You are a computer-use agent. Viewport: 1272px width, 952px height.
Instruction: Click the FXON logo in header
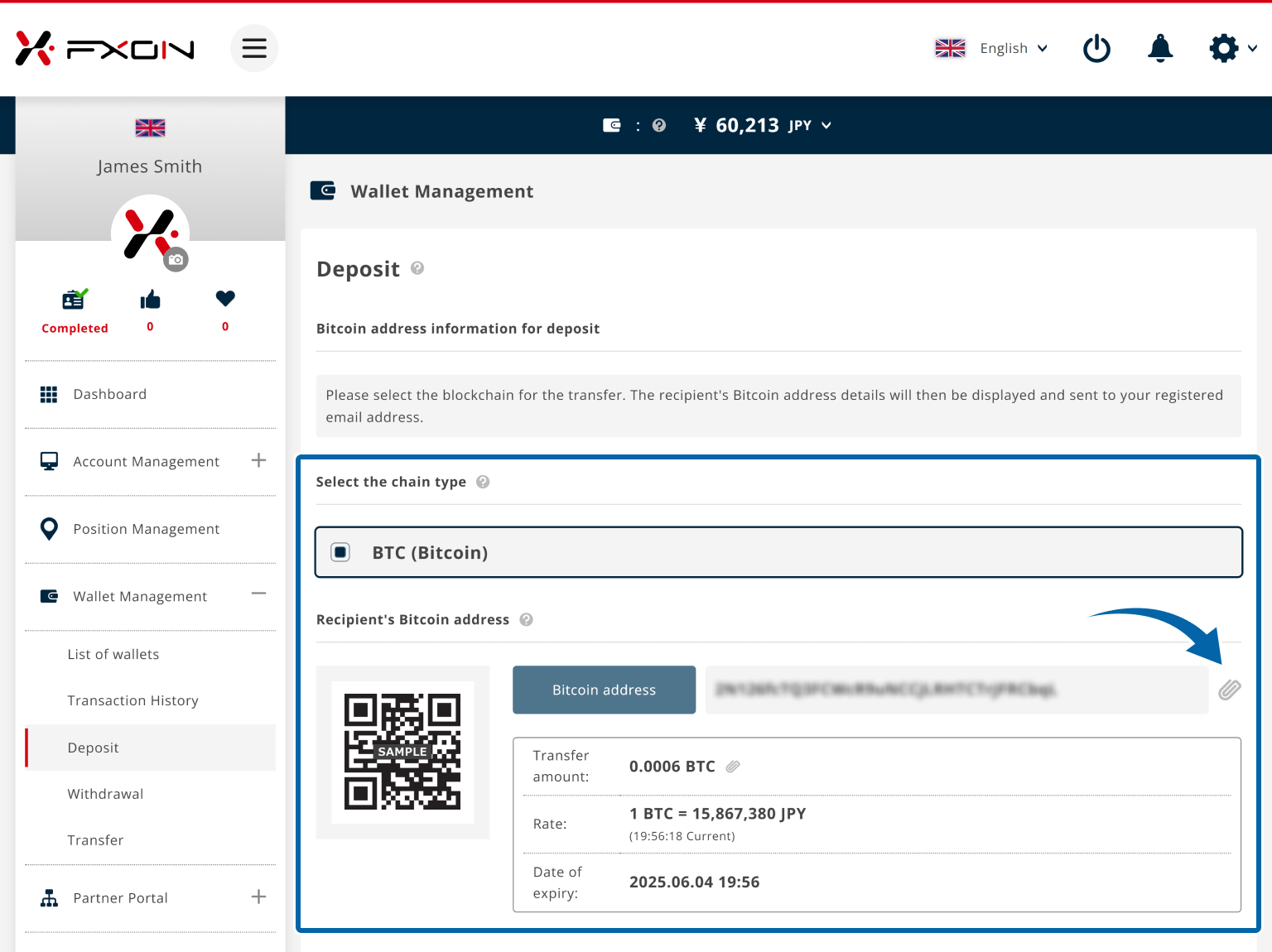(104, 49)
